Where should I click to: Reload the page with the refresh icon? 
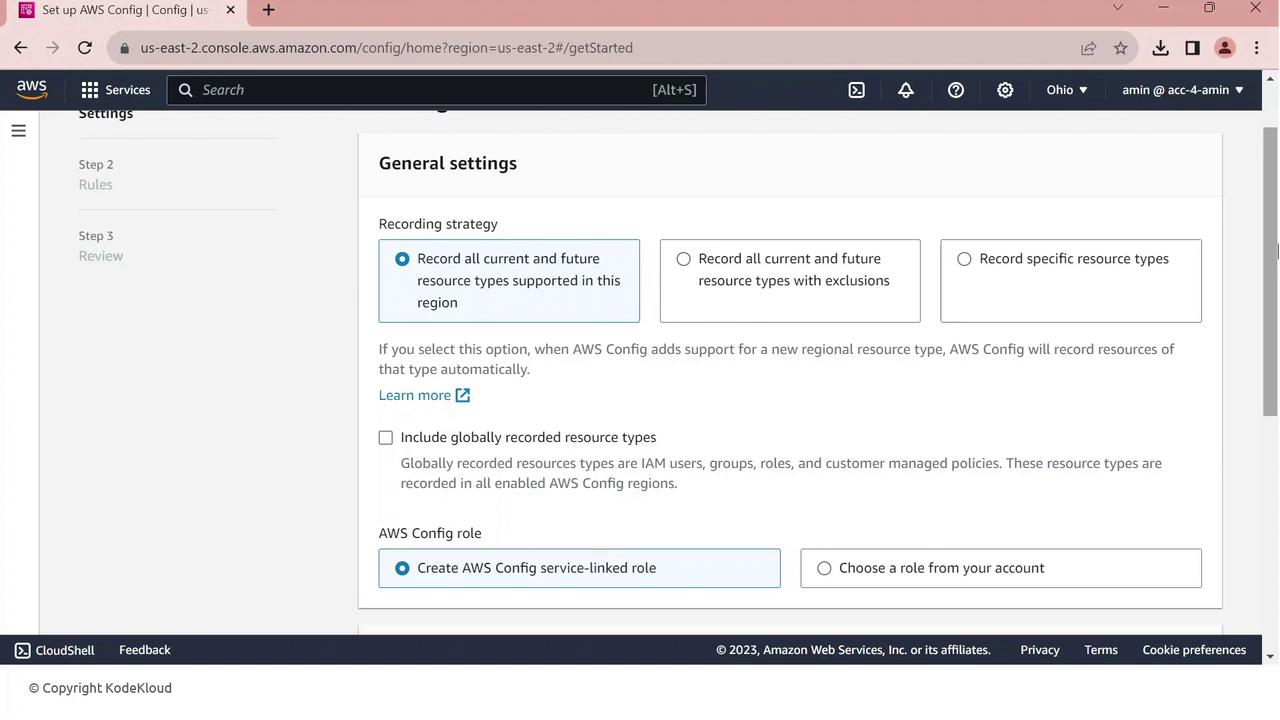coord(85,48)
